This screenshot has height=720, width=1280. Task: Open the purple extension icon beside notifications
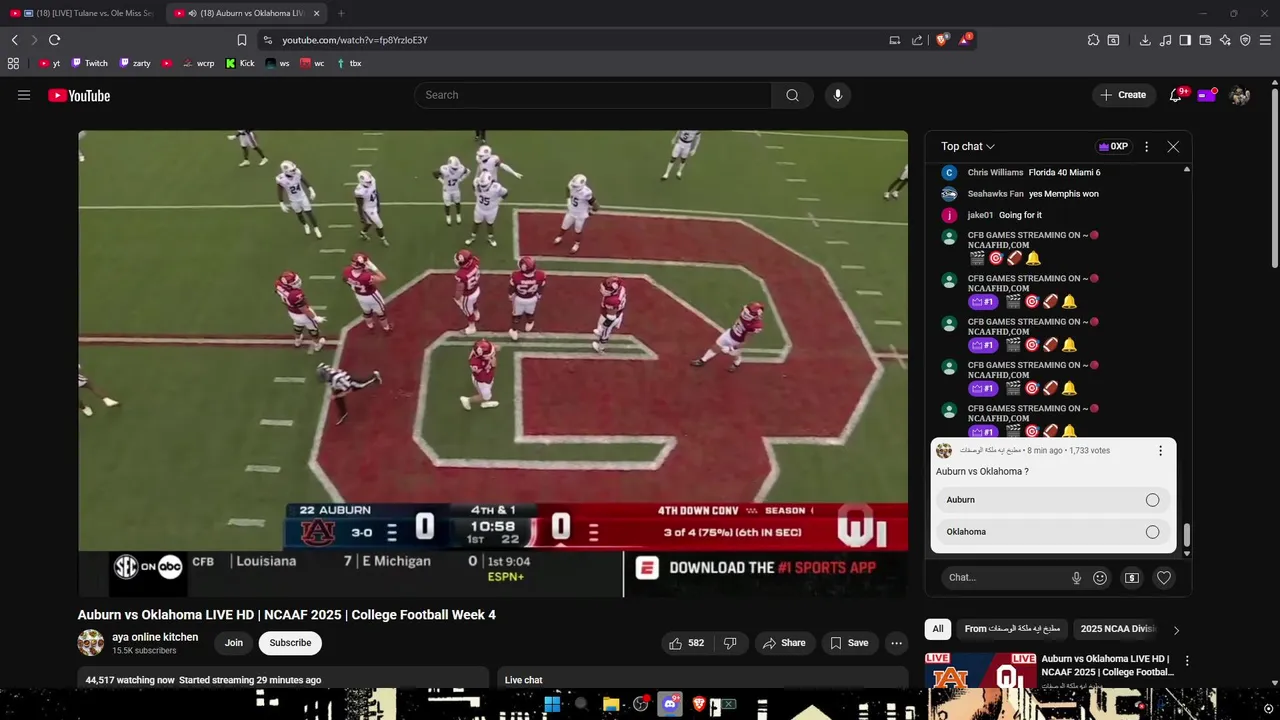tap(1206, 95)
